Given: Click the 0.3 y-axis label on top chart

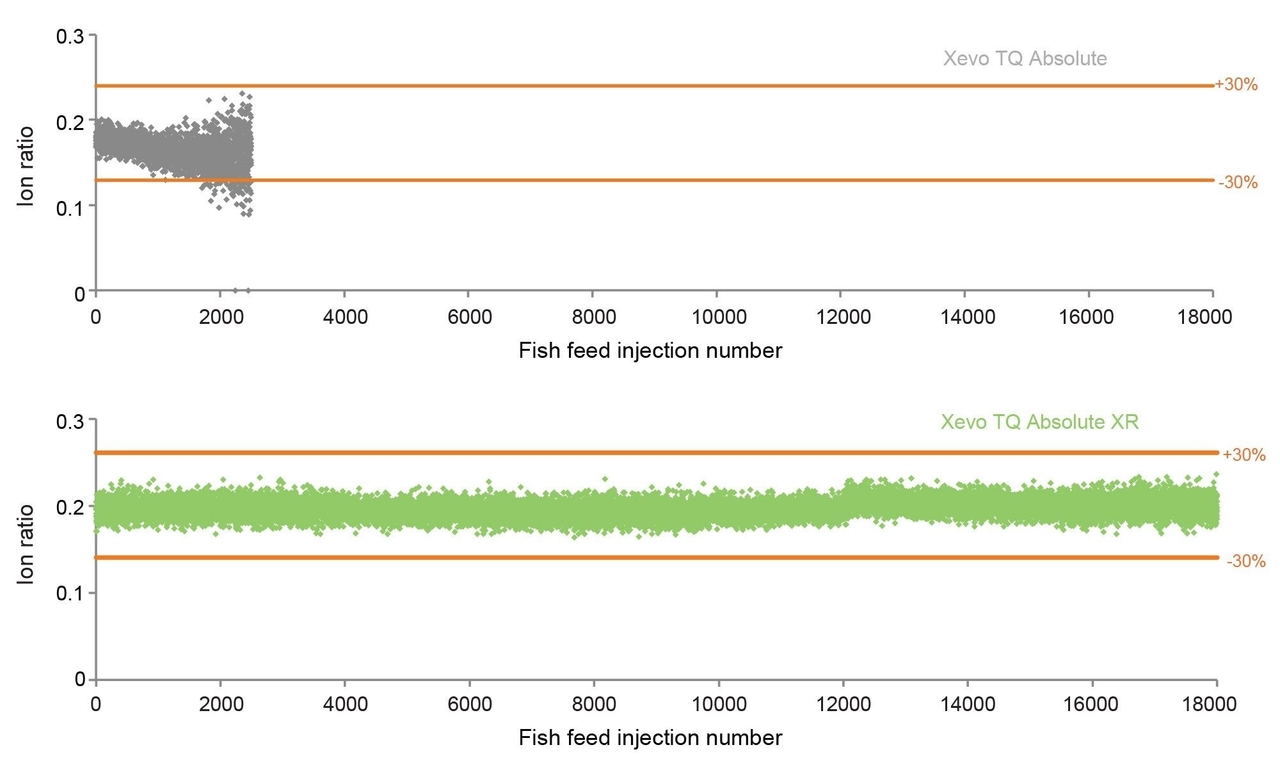Looking at the screenshot, I should click(72, 36).
